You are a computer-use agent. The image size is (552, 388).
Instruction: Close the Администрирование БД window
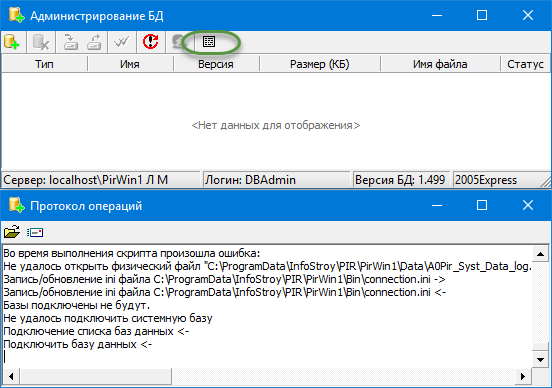528,15
